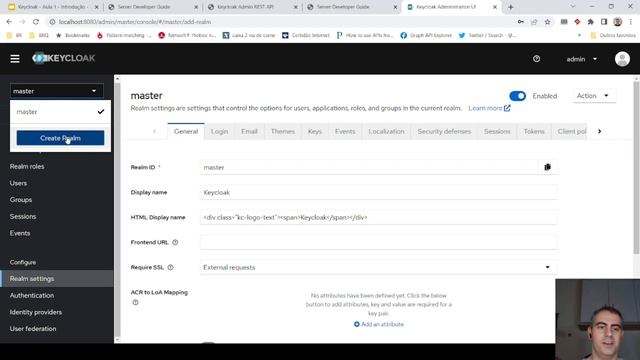Open the realm Sessions tab
Image resolution: width=640 pixels, height=360 pixels.
point(497,131)
